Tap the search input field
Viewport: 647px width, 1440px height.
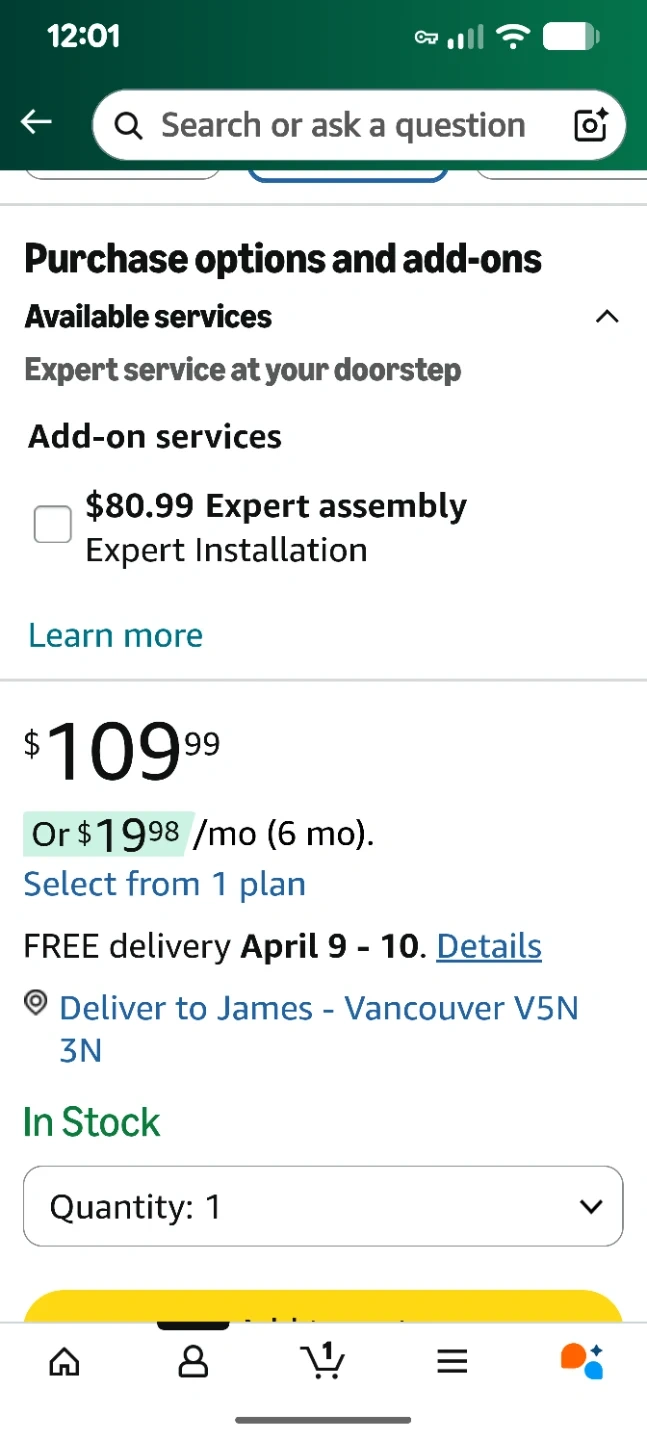point(343,126)
